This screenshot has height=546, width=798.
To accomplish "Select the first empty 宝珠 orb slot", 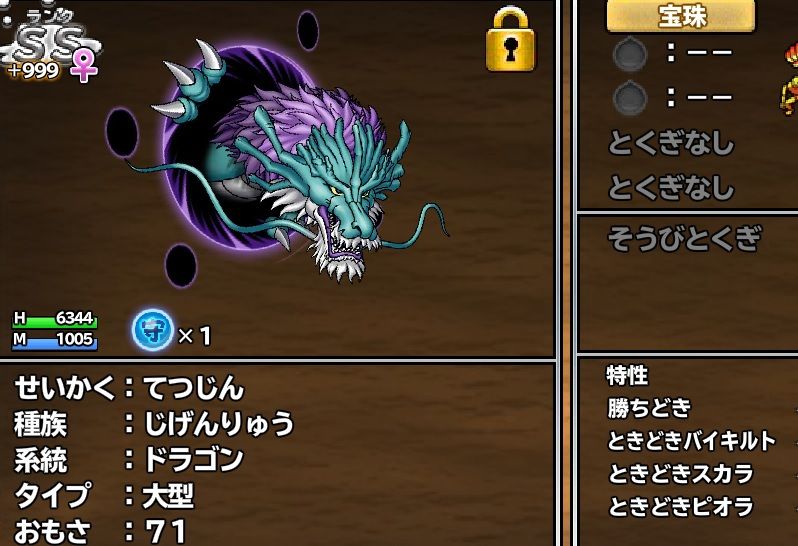I will point(630,53).
